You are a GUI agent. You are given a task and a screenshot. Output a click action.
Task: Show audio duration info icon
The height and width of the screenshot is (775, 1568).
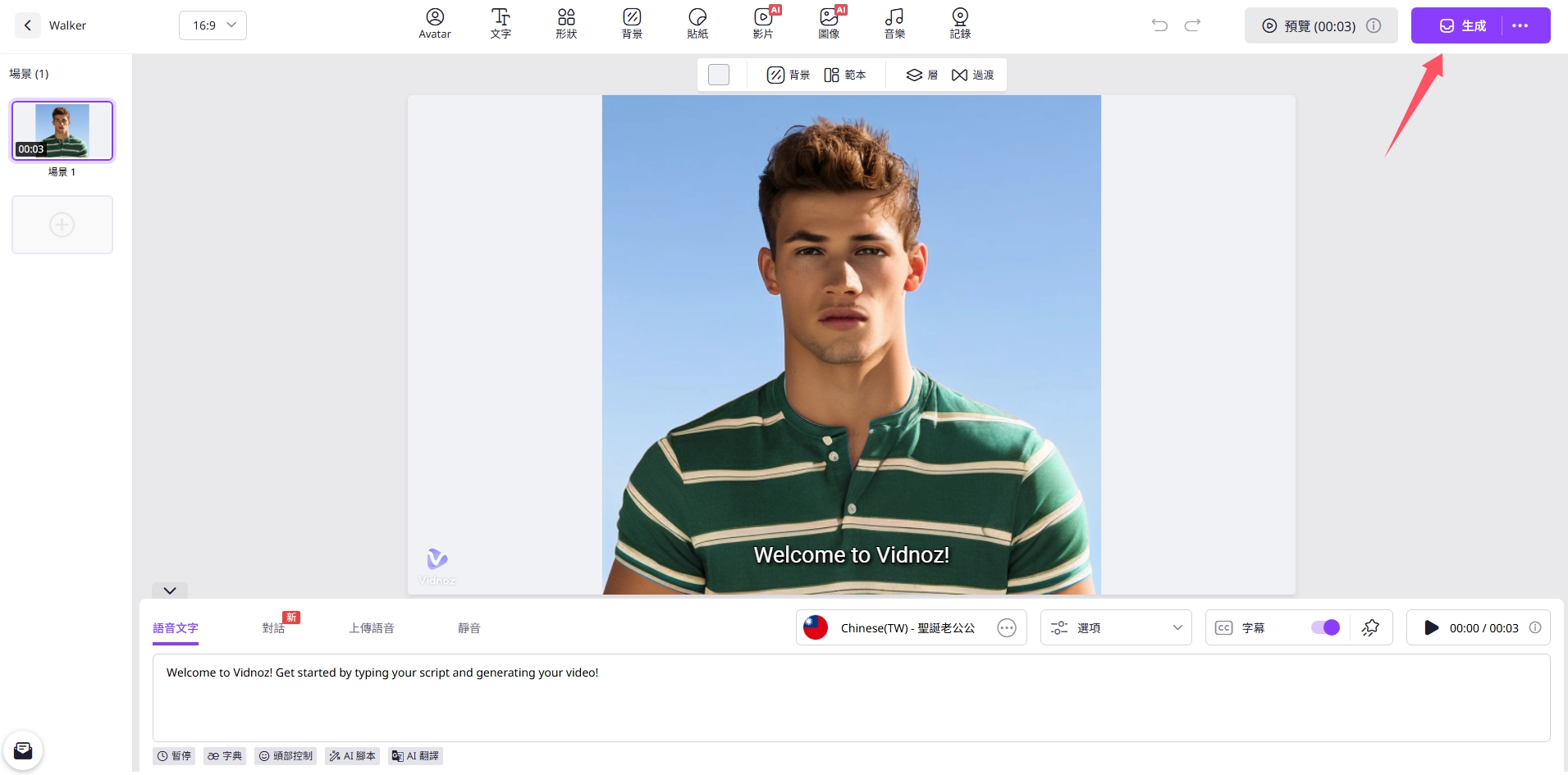(x=1535, y=627)
